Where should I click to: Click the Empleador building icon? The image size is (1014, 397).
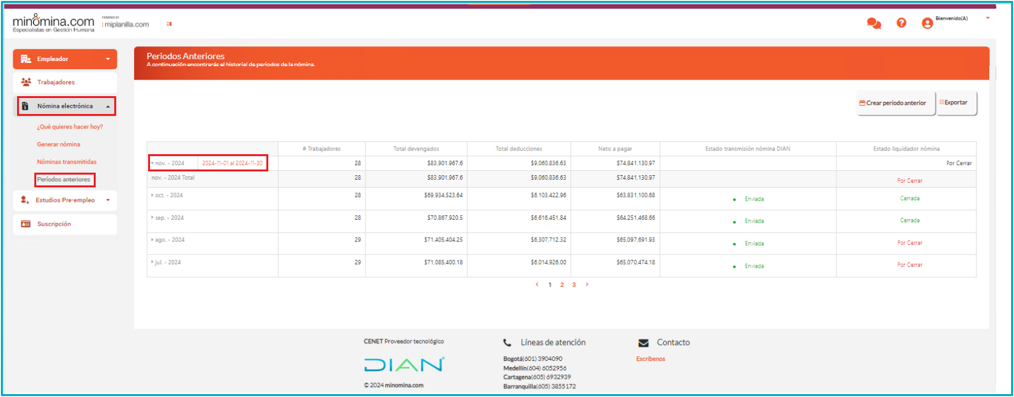(26, 59)
